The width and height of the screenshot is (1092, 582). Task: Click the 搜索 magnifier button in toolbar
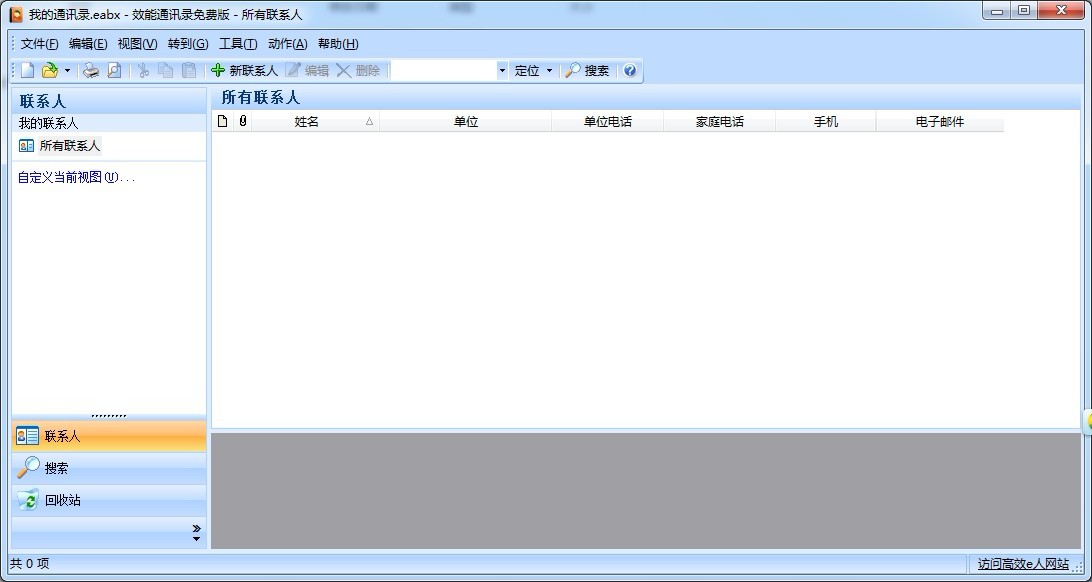pos(587,70)
